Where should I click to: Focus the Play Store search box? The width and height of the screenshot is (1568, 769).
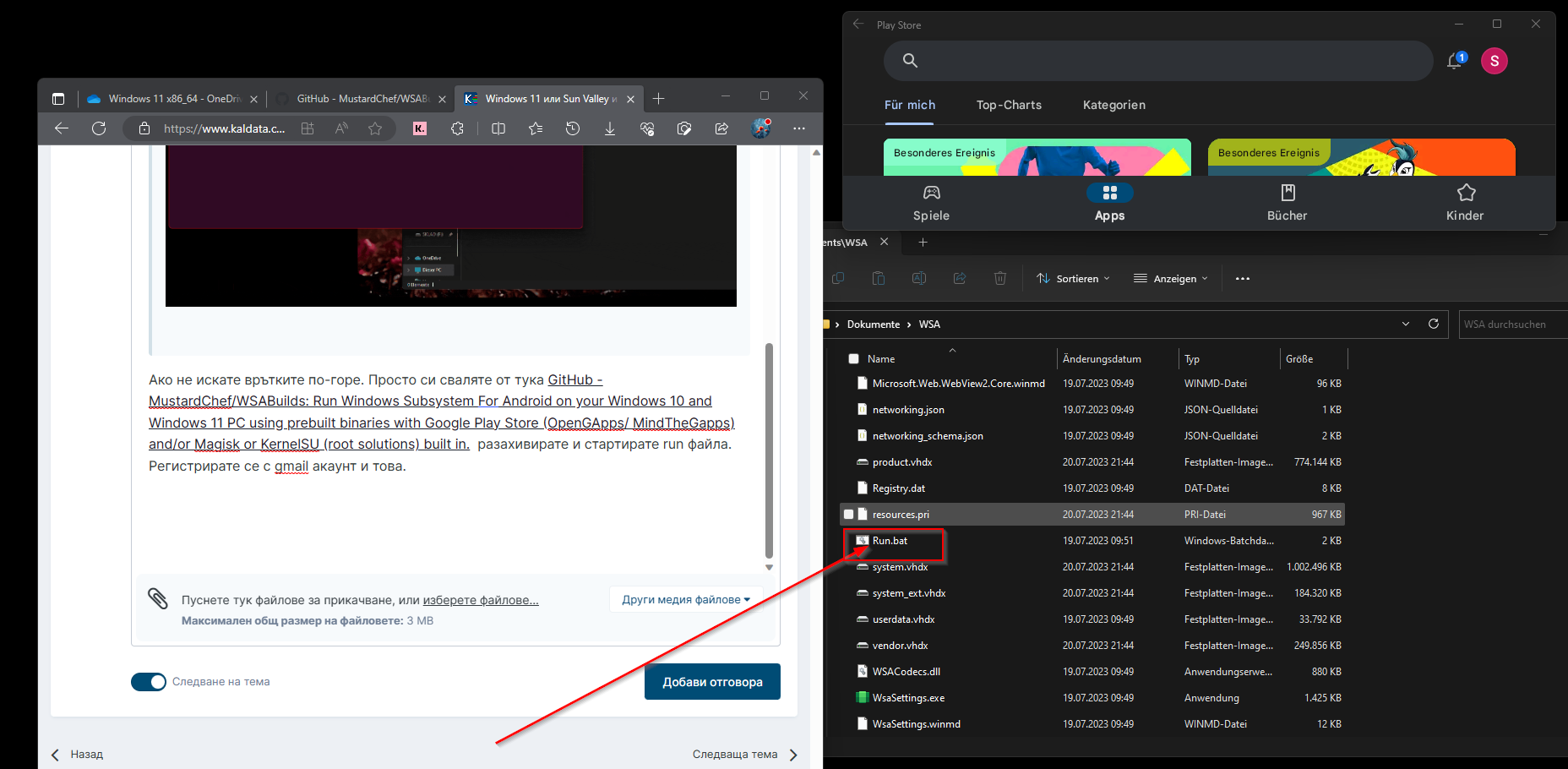pyautogui.click(x=1158, y=61)
